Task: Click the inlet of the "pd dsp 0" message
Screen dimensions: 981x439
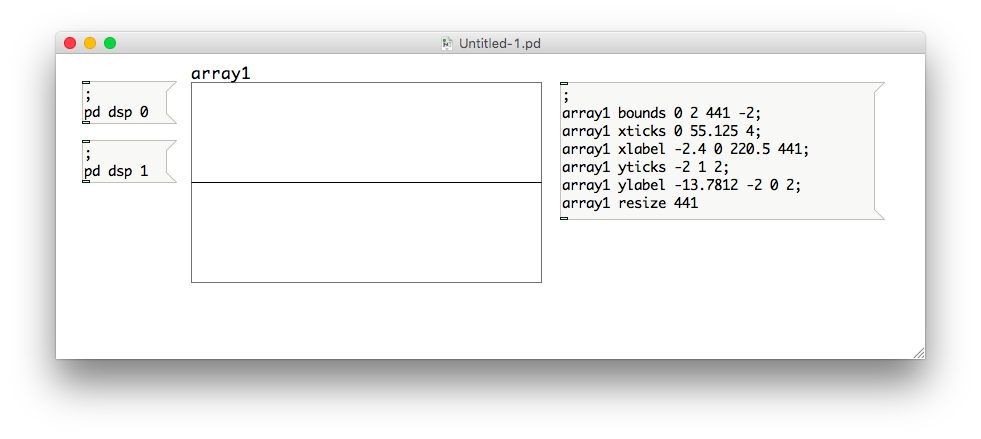Action: (86, 83)
